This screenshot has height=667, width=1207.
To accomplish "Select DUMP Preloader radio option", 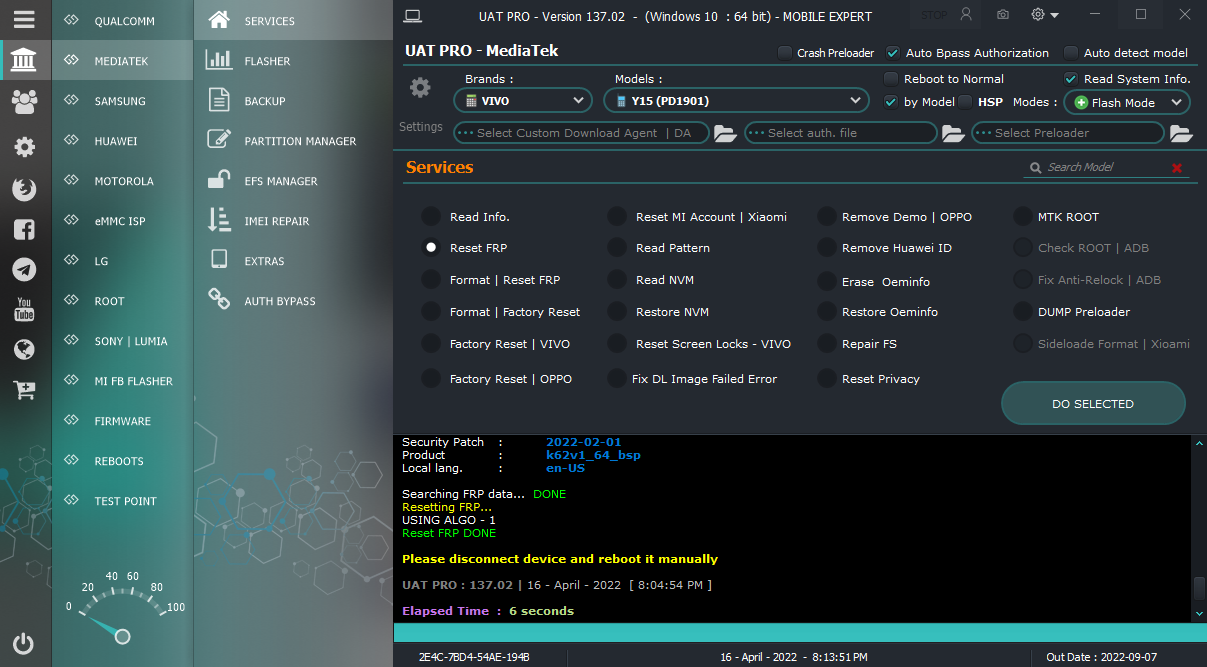I will pos(1022,312).
